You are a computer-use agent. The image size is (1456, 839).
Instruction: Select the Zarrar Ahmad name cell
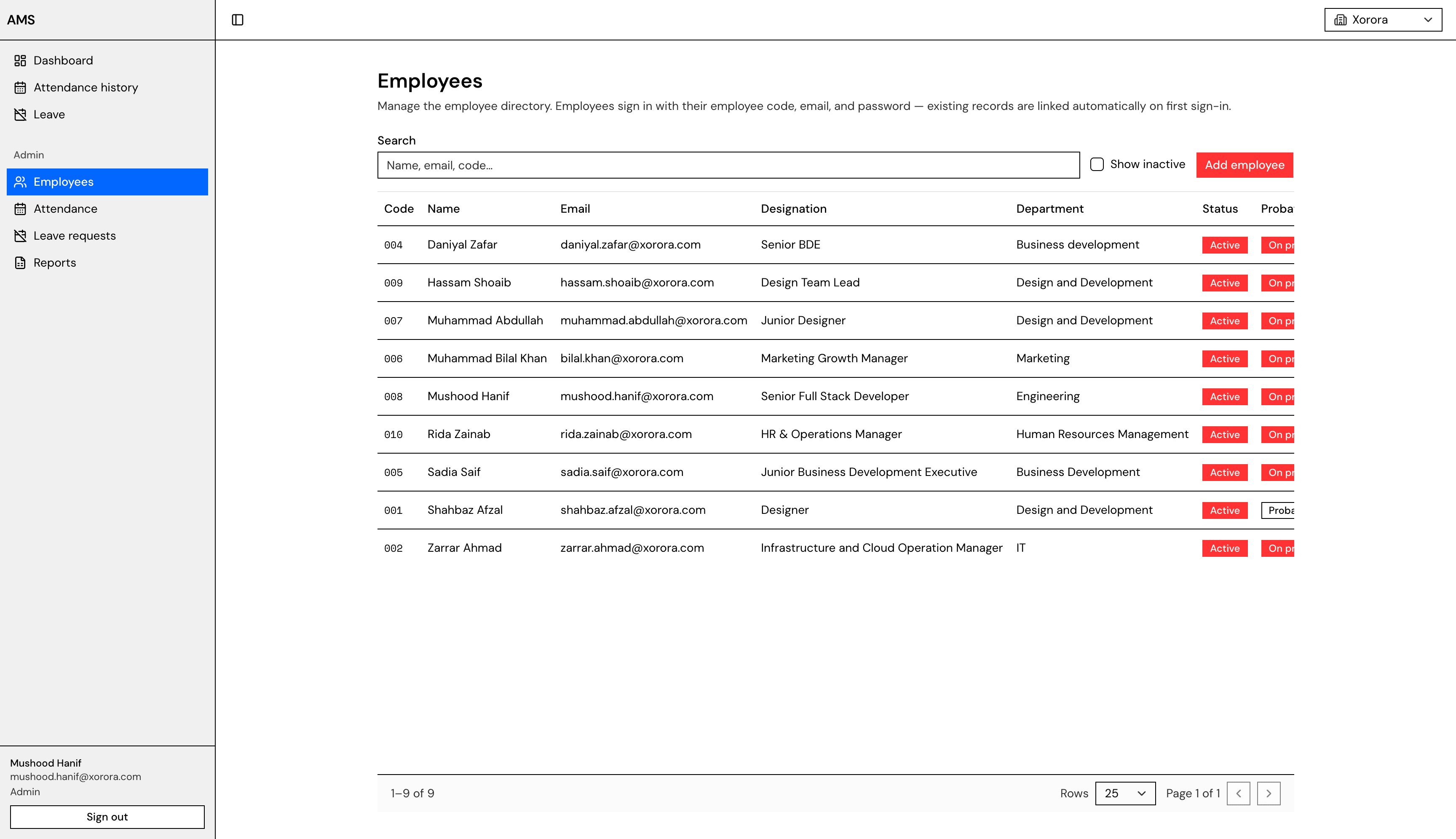tap(464, 548)
